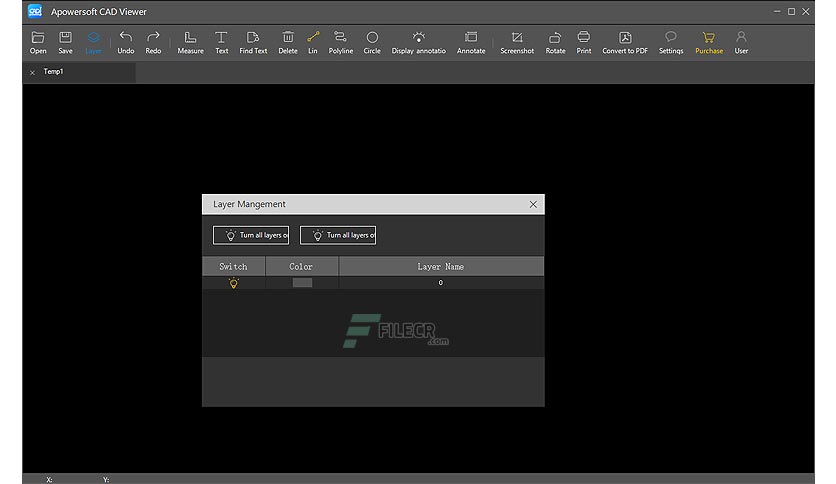Take a Screenshot of the drawing
Image resolution: width=836 pixels, height=484 pixels.
pyautogui.click(x=517, y=42)
